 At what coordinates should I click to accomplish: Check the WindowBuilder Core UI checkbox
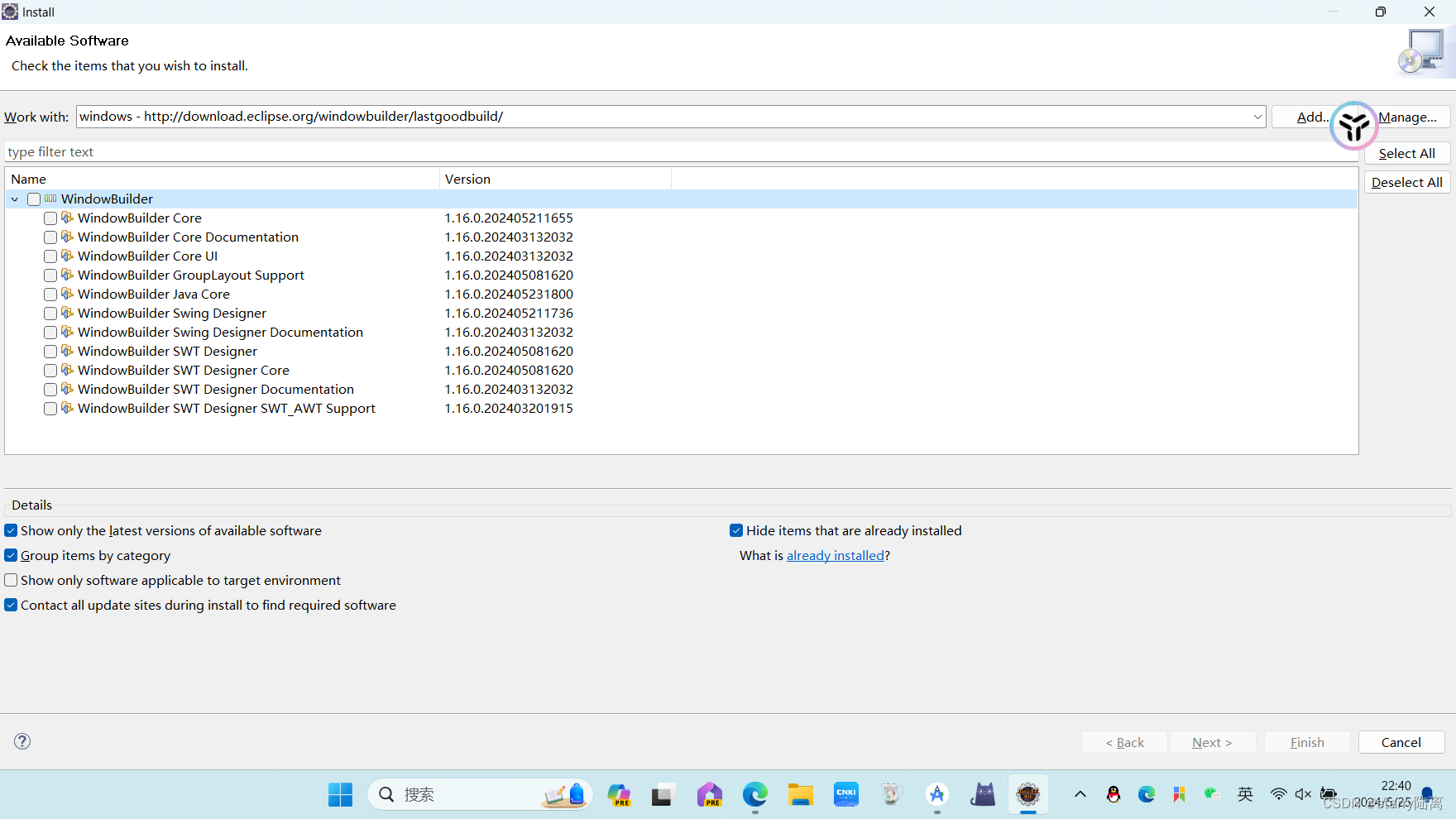tap(50, 256)
